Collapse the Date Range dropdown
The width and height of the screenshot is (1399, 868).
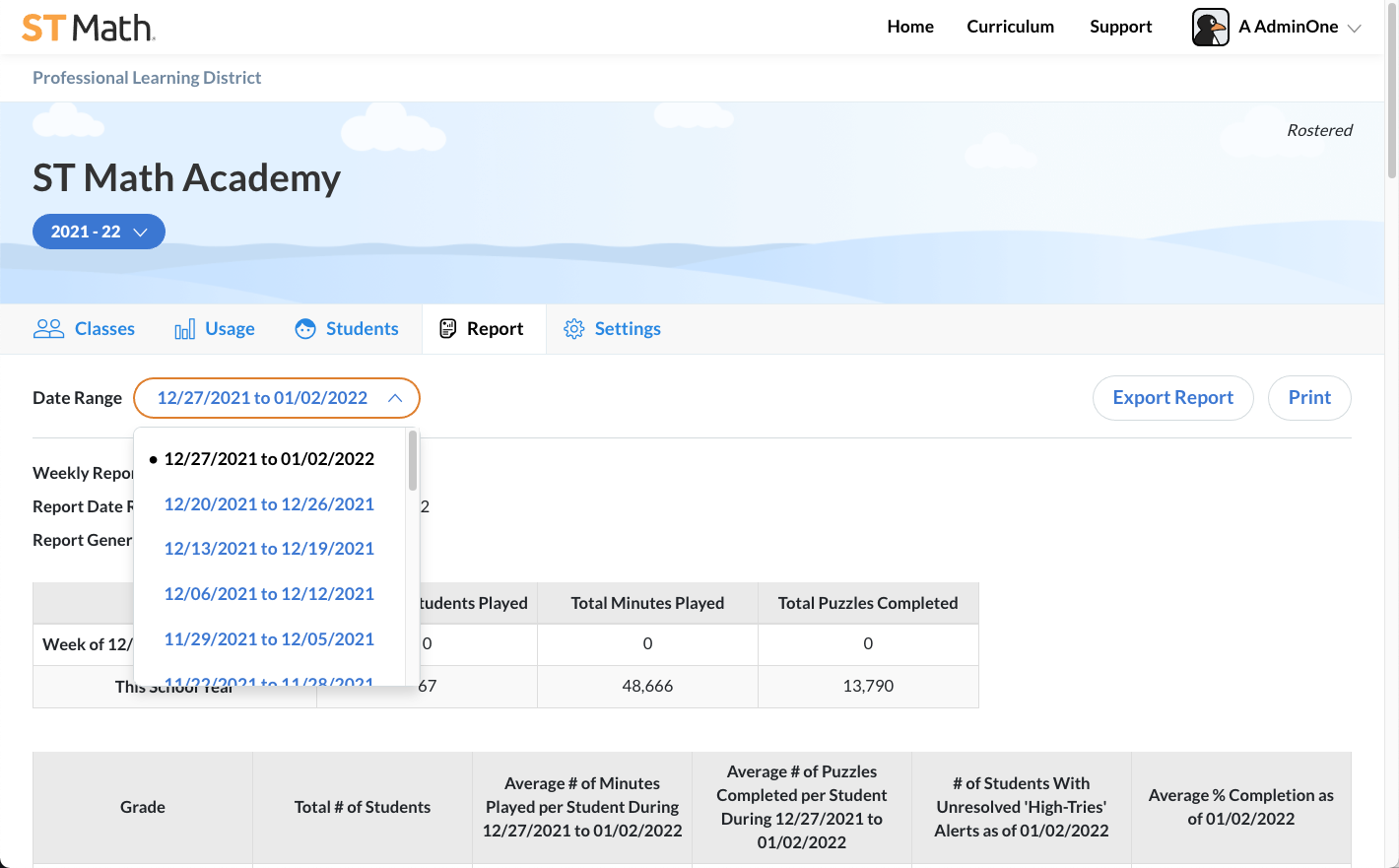pyautogui.click(x=277, y=398)
